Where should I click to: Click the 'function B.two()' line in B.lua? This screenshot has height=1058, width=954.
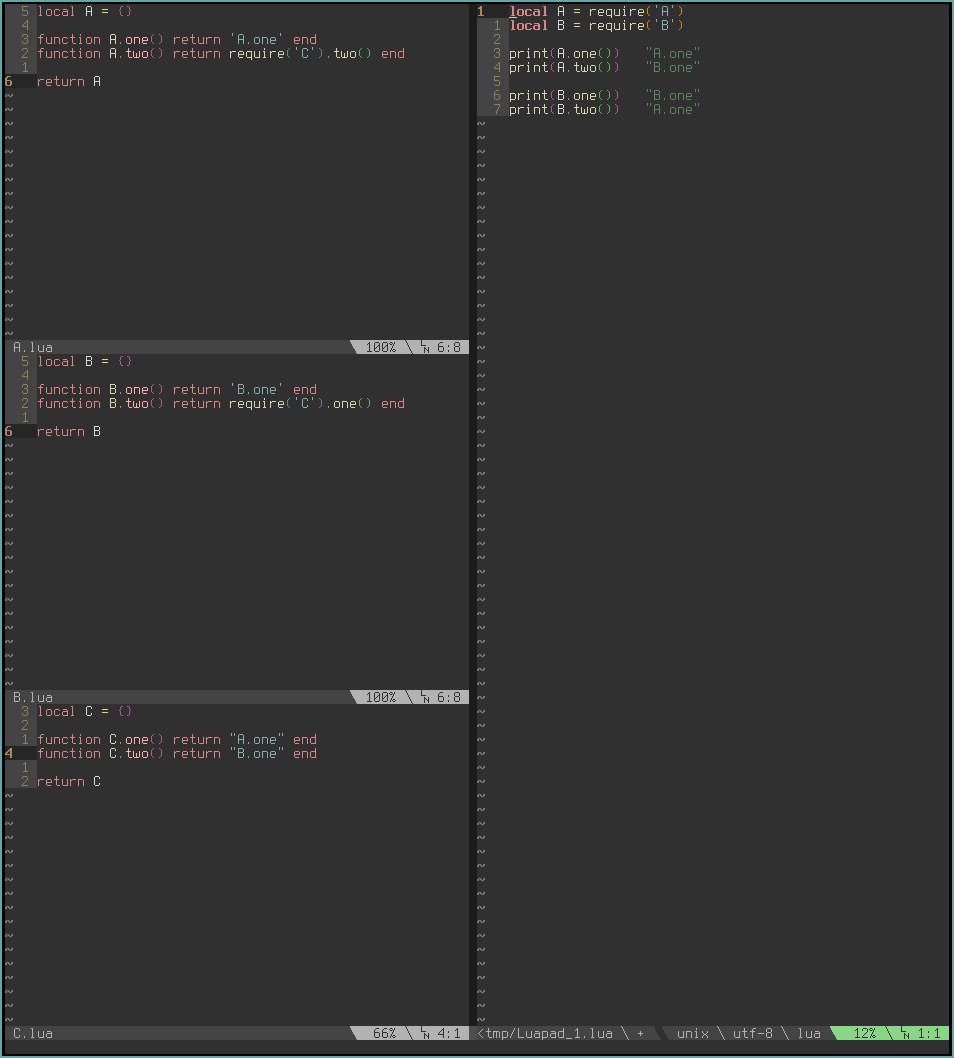click(221, 403)
